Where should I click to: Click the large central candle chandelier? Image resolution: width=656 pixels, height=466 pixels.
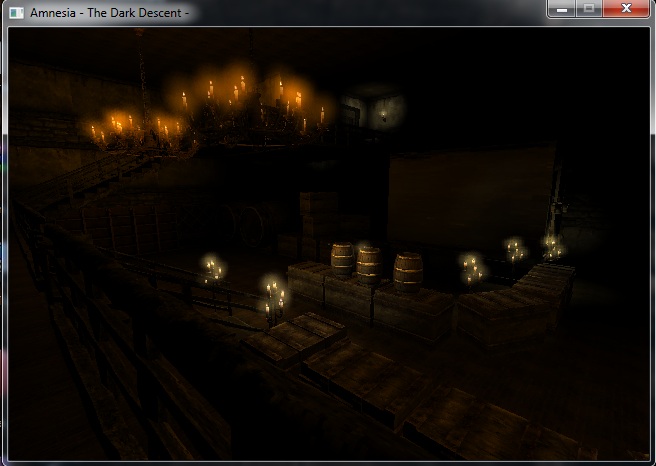[x=250, y=108]
